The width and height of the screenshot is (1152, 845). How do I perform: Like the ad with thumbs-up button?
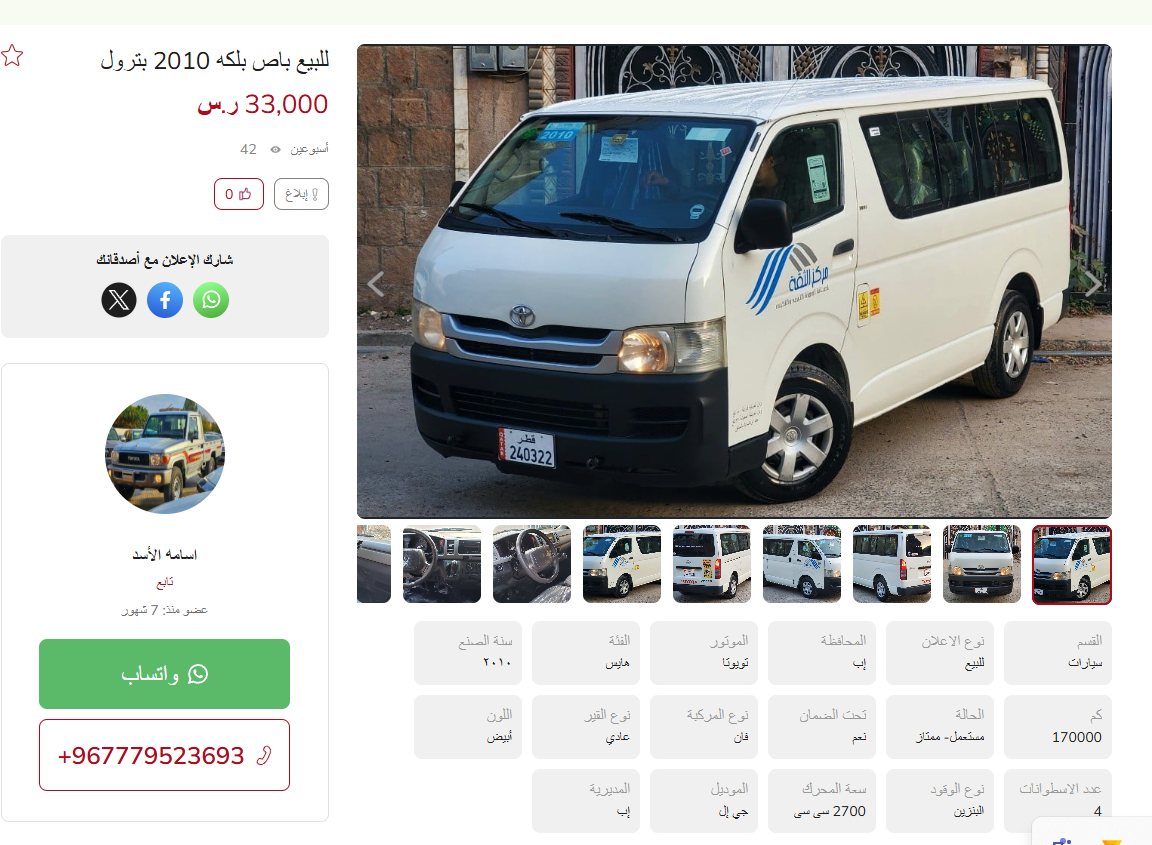[239, 194]
